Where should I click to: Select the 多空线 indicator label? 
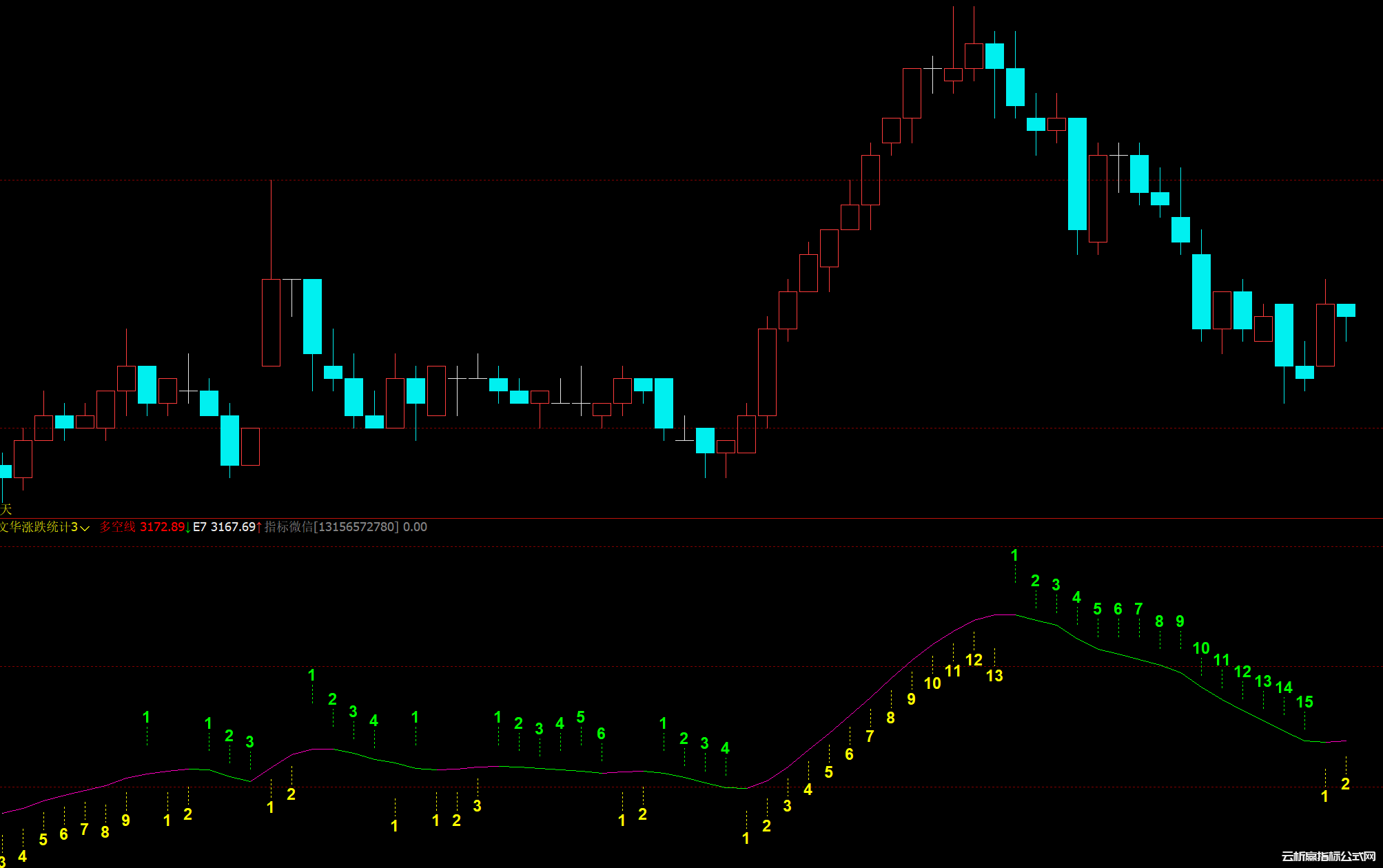click(117, 527)
